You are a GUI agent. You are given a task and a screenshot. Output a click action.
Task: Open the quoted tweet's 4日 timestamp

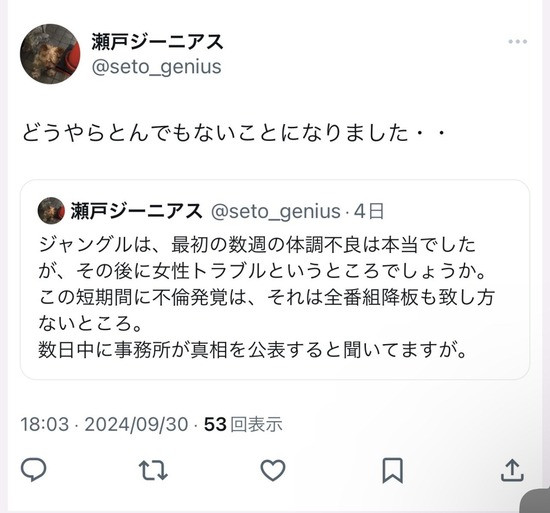369,211
